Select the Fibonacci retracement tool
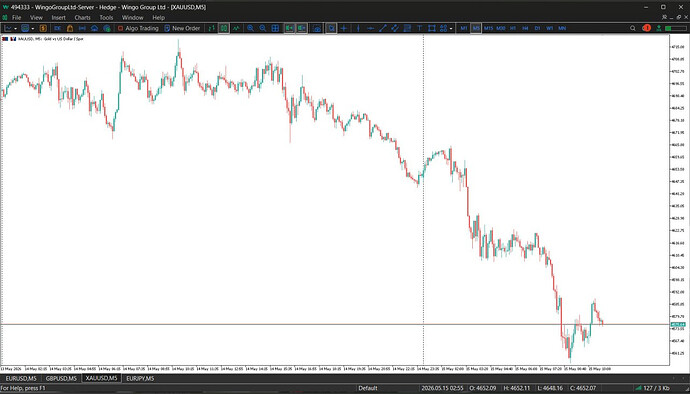 407,28
